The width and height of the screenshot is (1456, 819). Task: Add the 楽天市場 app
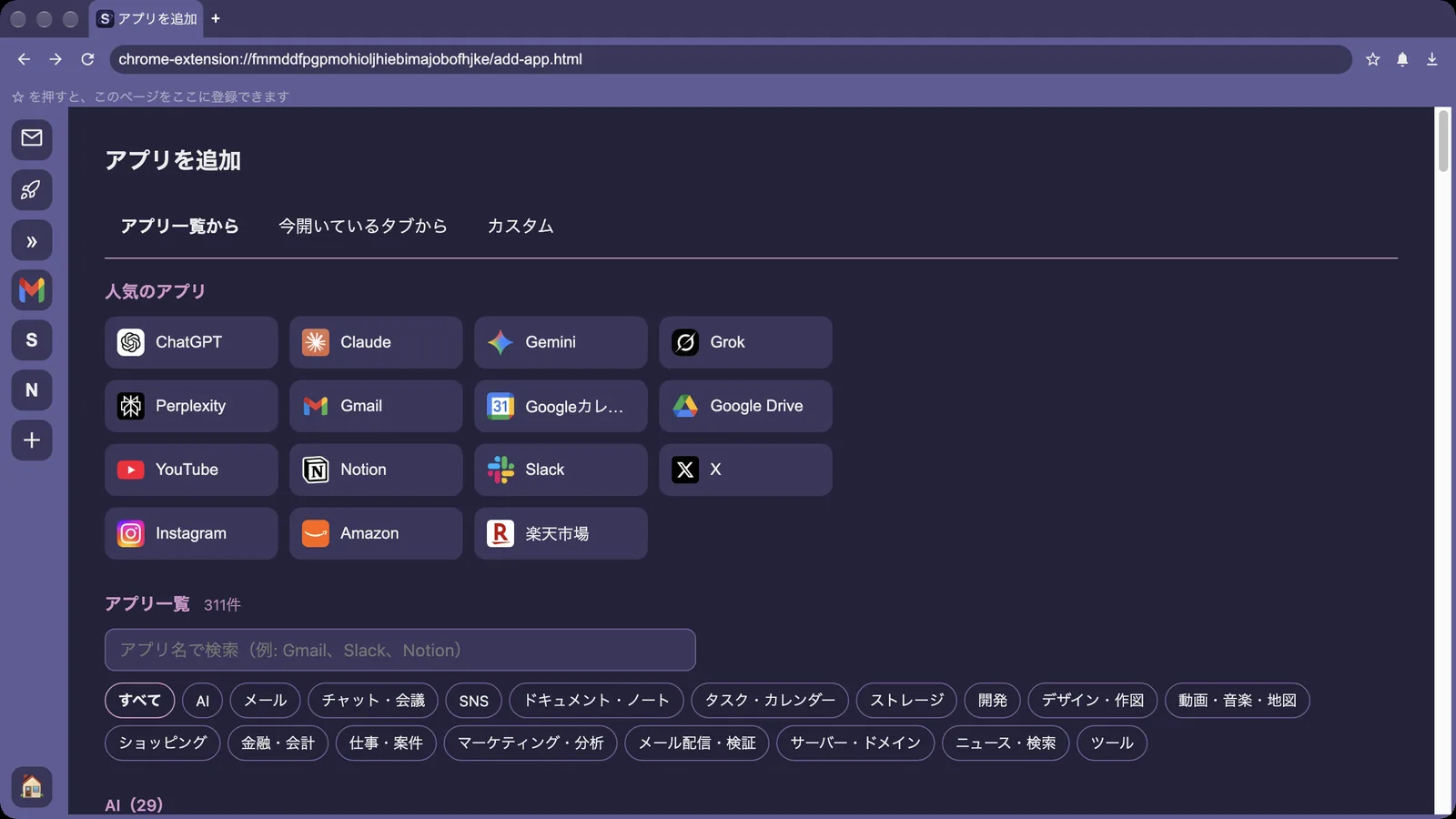(x=561, y=533)
